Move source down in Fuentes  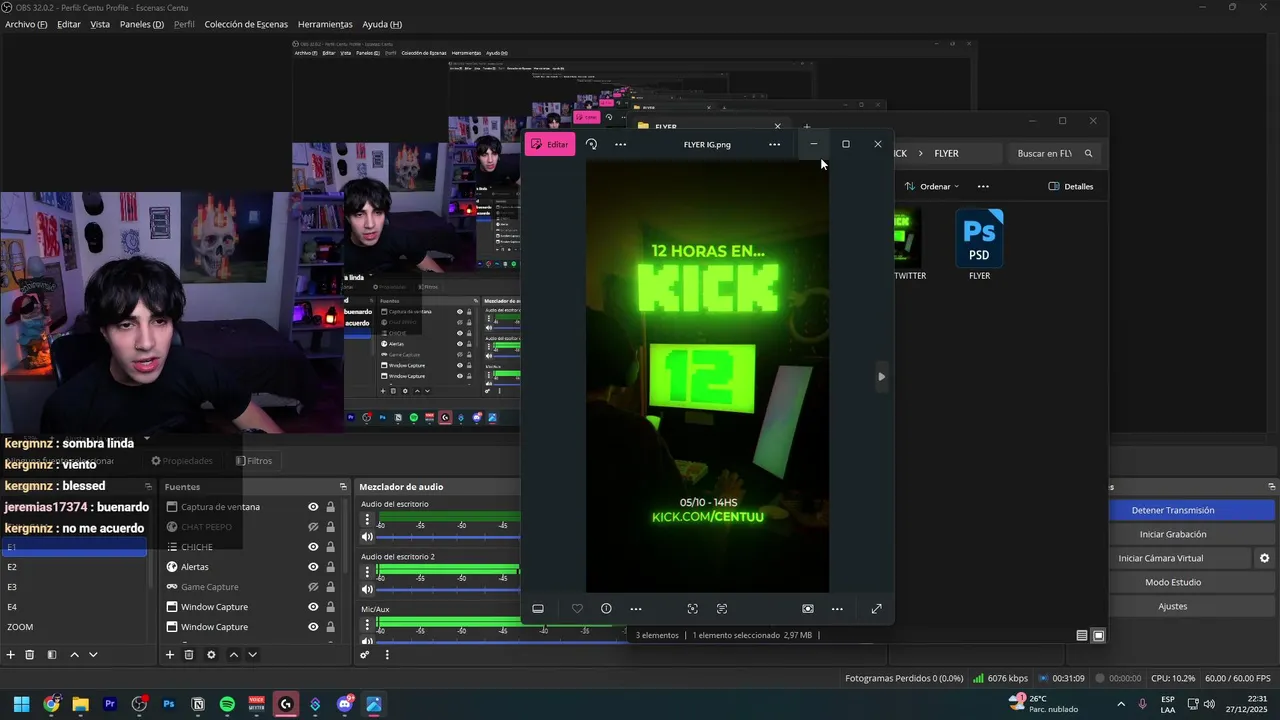(x=252, y=655)
